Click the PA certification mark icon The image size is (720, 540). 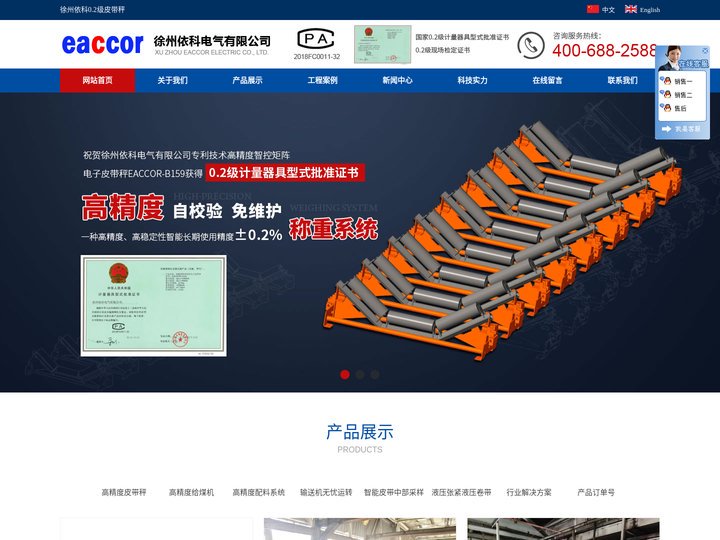316,39
